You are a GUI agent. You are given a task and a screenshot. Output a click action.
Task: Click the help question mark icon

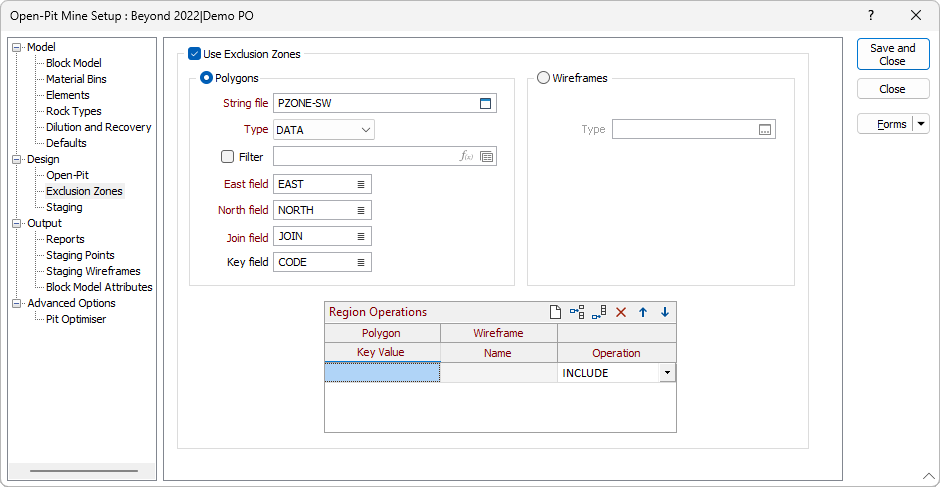click(x=871, y=15)
